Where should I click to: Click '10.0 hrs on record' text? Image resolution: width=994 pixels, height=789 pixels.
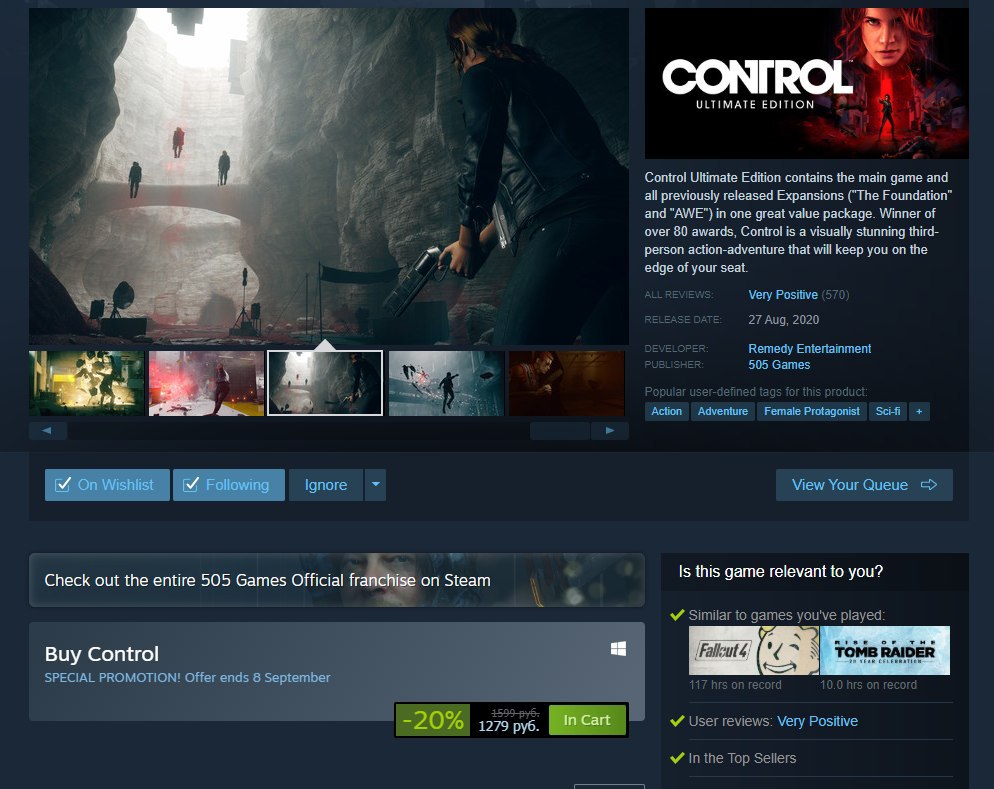point(868,684)
